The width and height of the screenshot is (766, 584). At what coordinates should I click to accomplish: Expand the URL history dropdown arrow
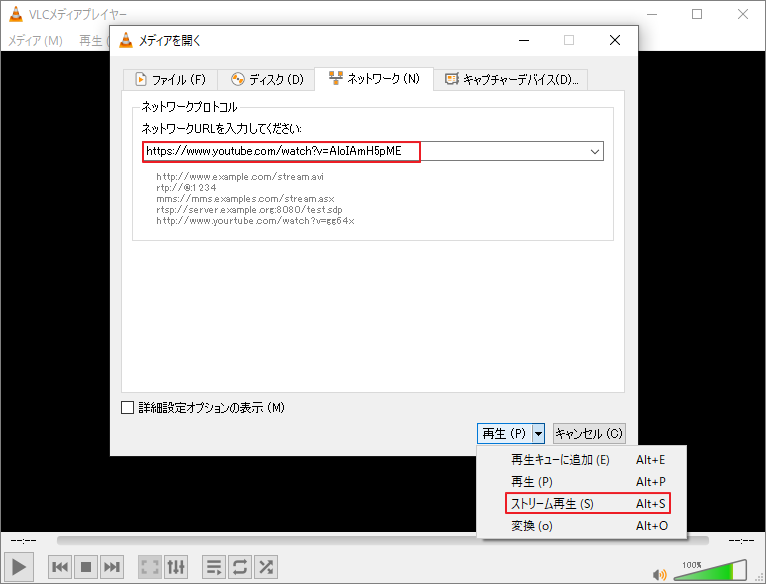point(595,151)
